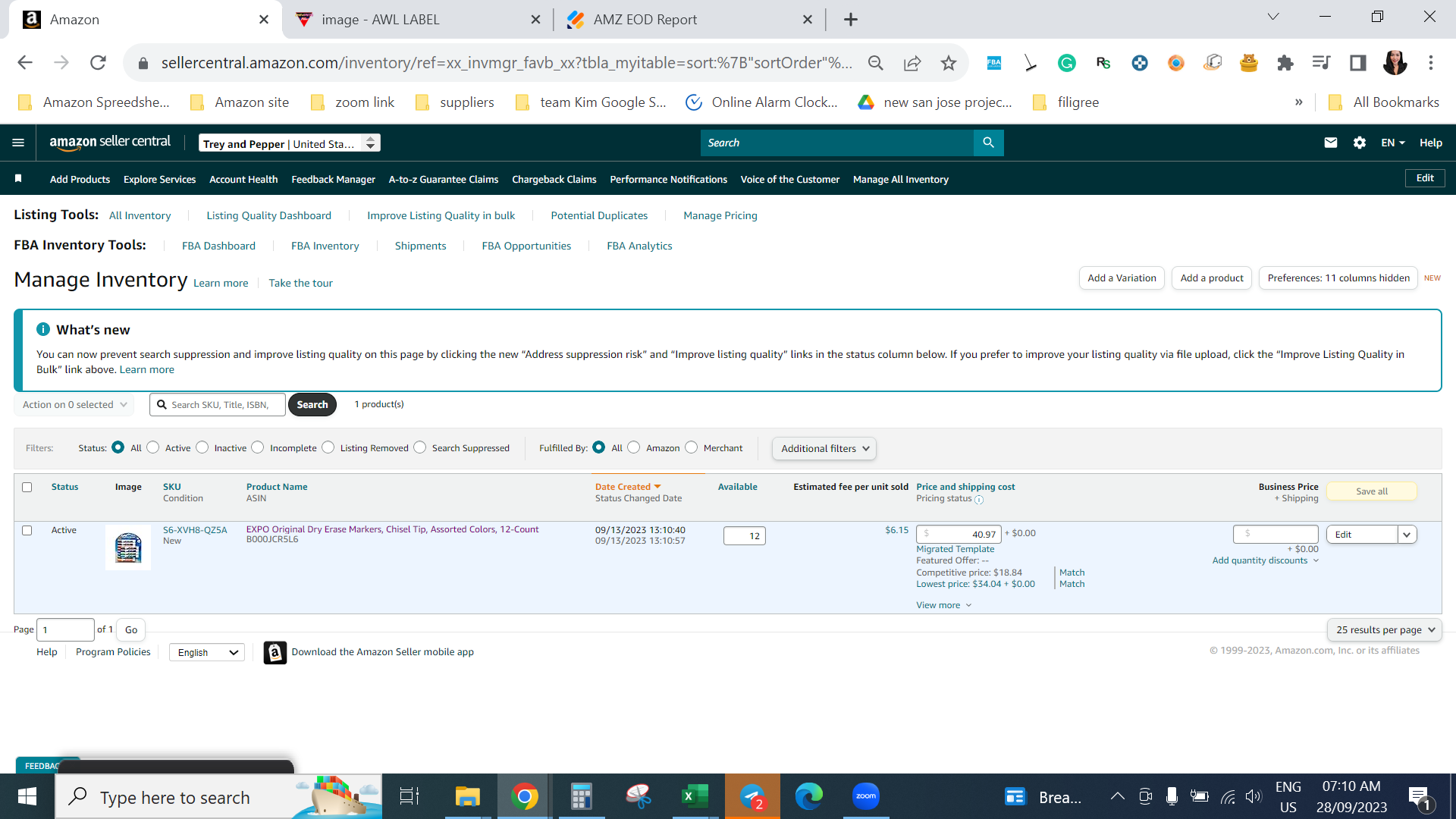
Task: Click the SKU search input field
Action: [218, 405]
